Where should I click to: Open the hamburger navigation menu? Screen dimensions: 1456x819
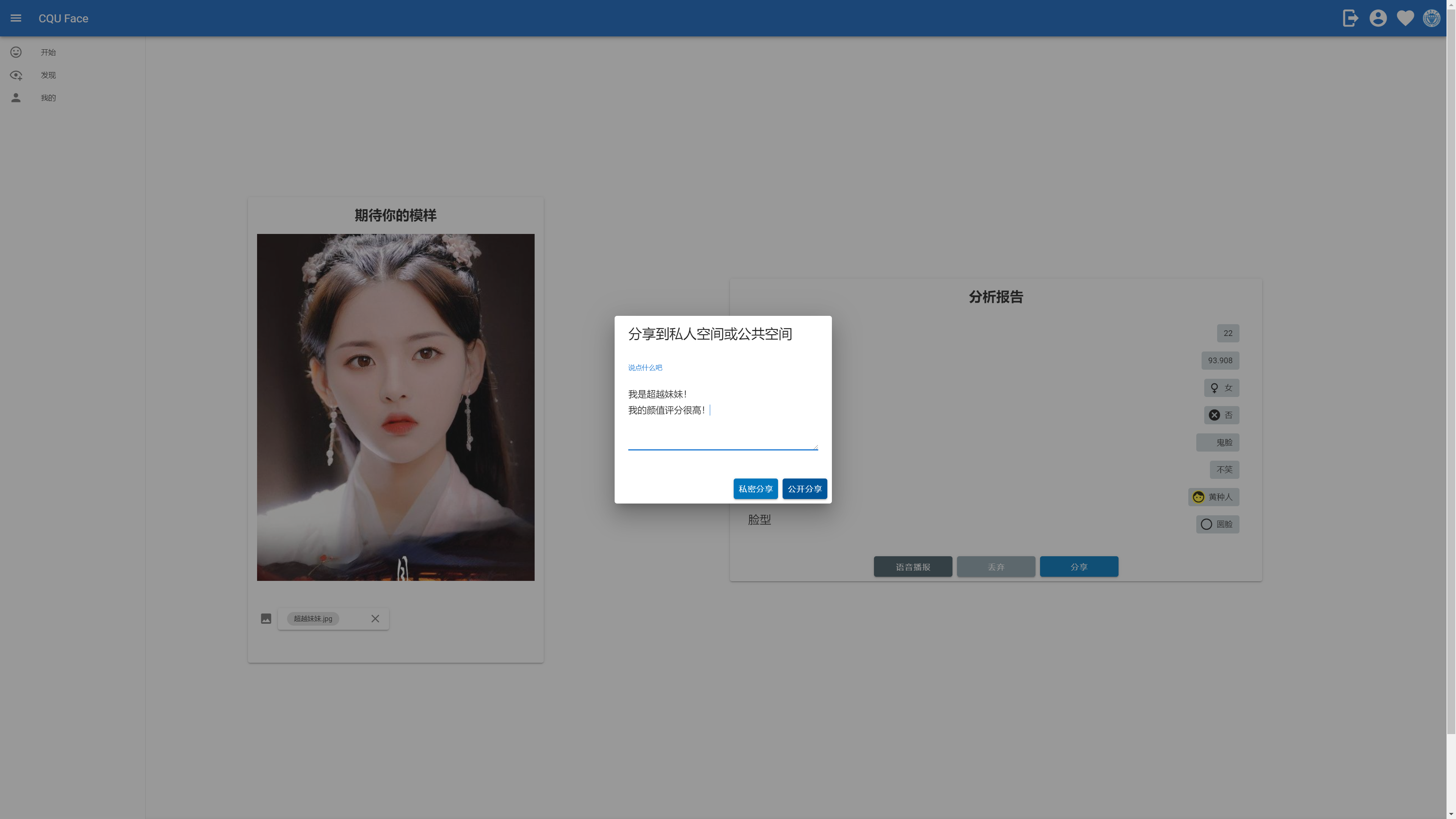click(16, 18)
